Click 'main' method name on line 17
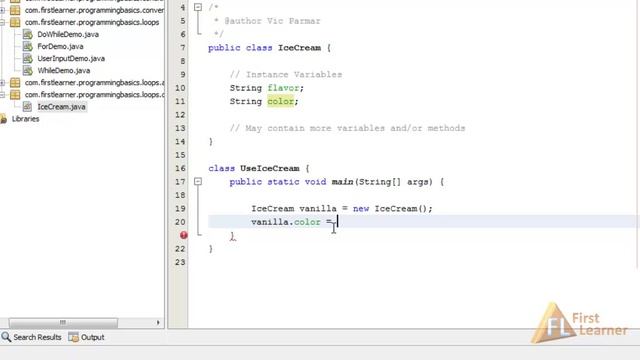The image size is (640, 360). click(x=342, y=182)
